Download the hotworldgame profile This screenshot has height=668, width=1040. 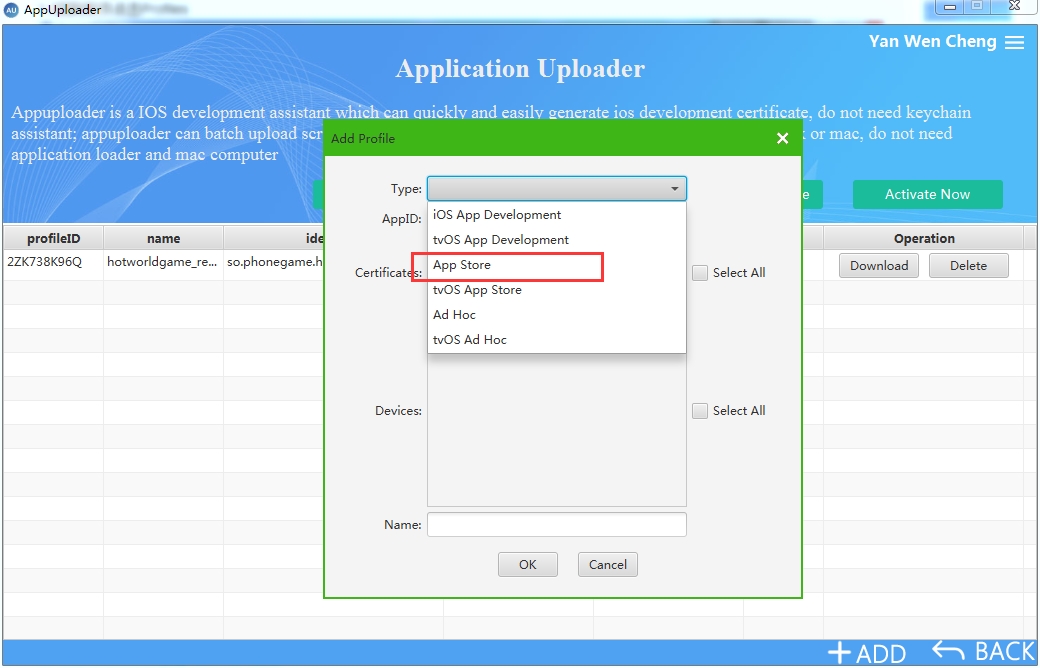(879, 265)
